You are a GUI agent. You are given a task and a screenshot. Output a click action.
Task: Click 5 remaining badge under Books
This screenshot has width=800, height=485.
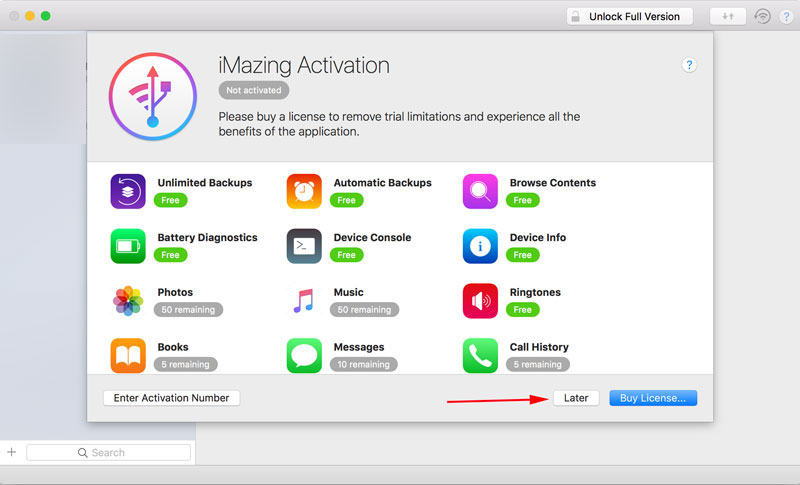tap(185, 364)
